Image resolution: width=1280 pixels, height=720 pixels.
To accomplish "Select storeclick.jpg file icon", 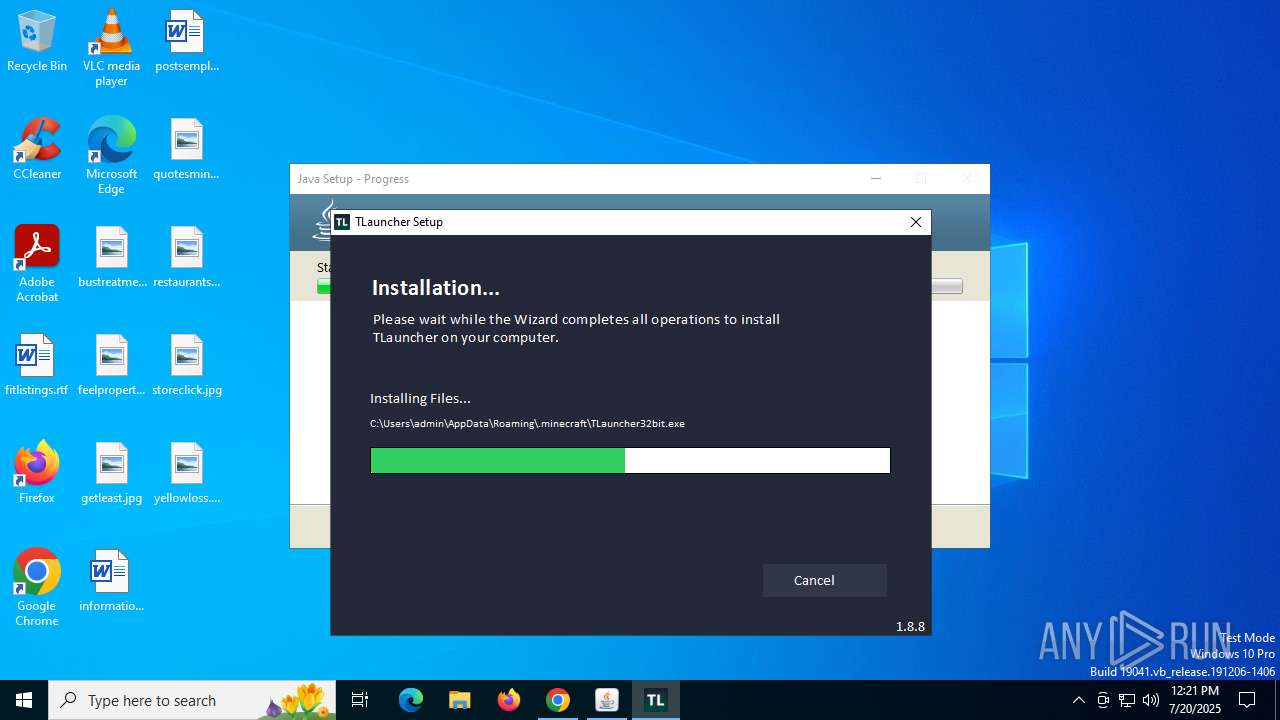I will [187, 366].
